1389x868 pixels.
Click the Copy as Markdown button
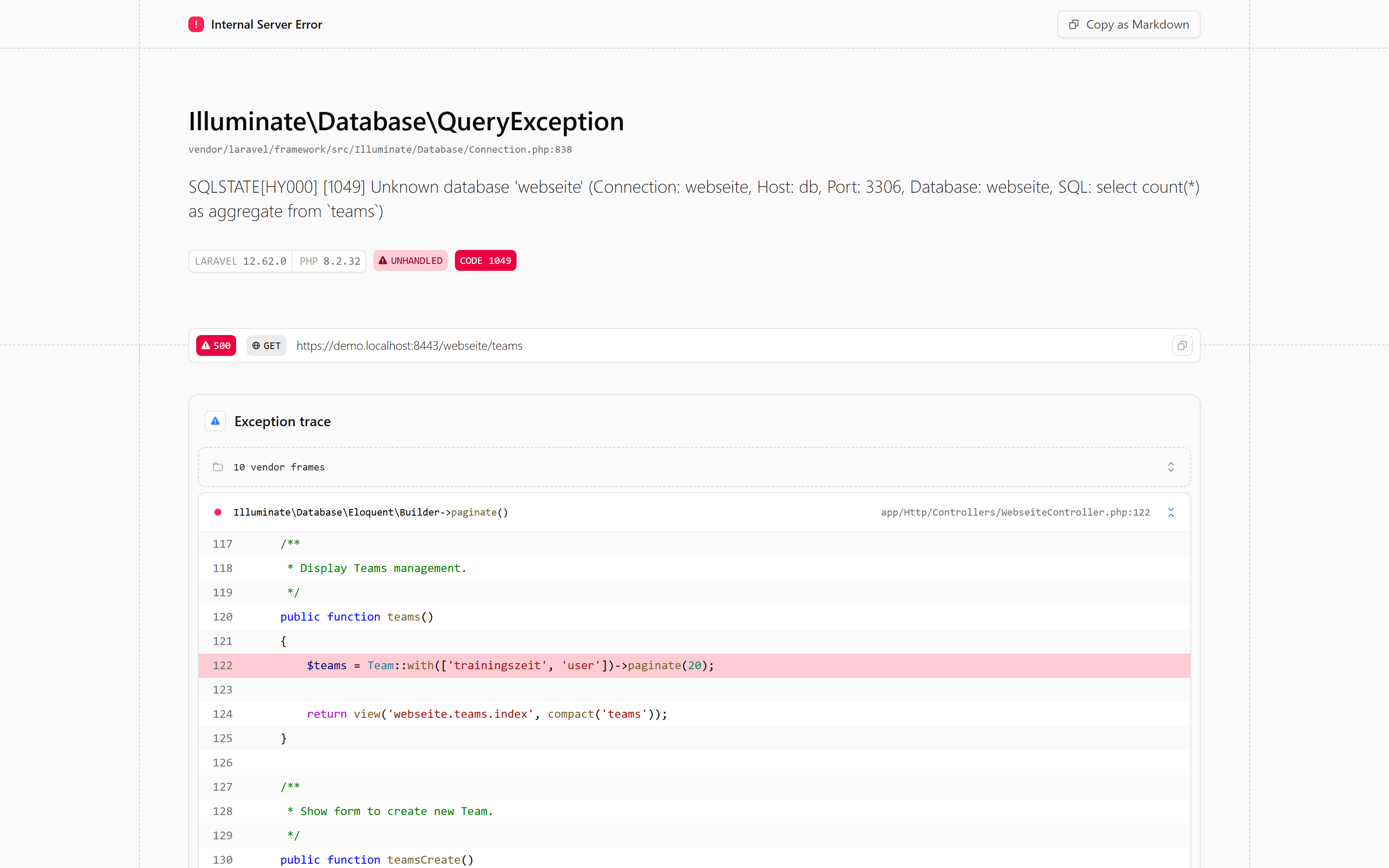pos(1129,25)
